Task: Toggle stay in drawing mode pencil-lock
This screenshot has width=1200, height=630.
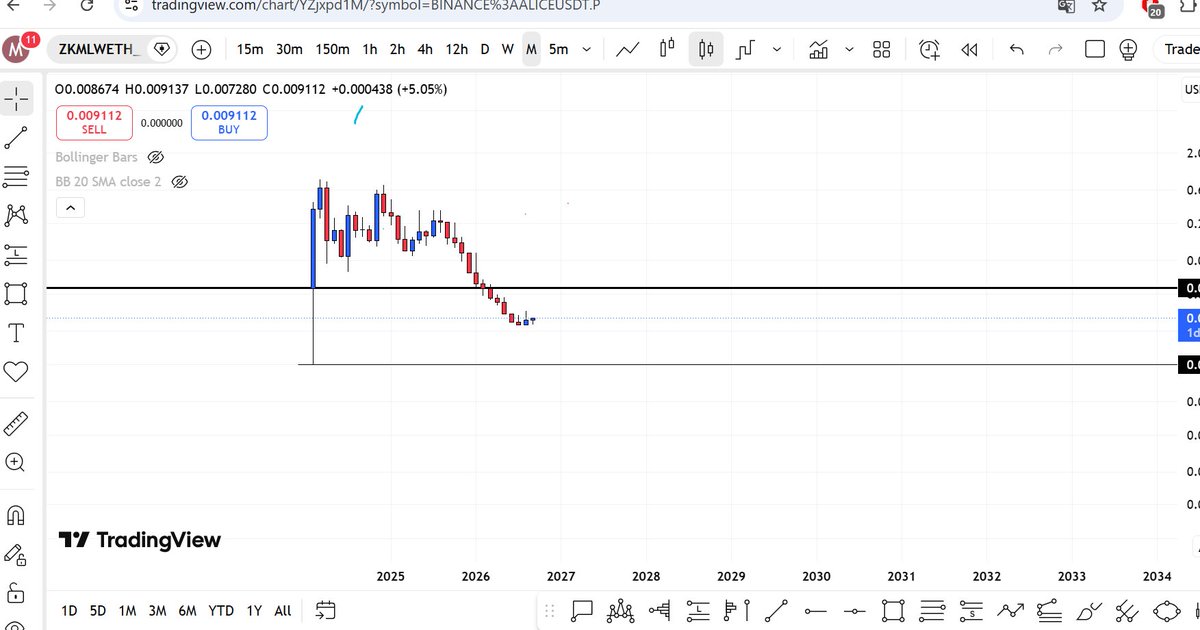Action: 15,553
